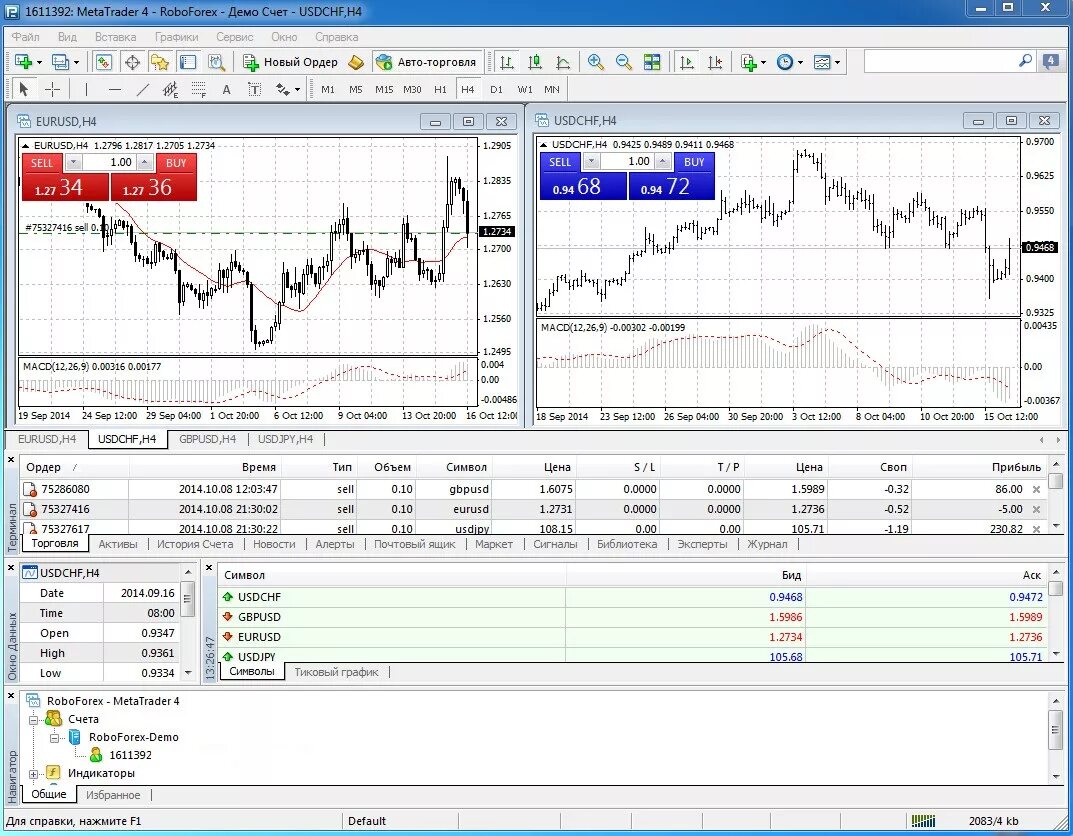Open the Сервис menu
The height and width of the screenshot is (836, 1073).
[234, 37]
